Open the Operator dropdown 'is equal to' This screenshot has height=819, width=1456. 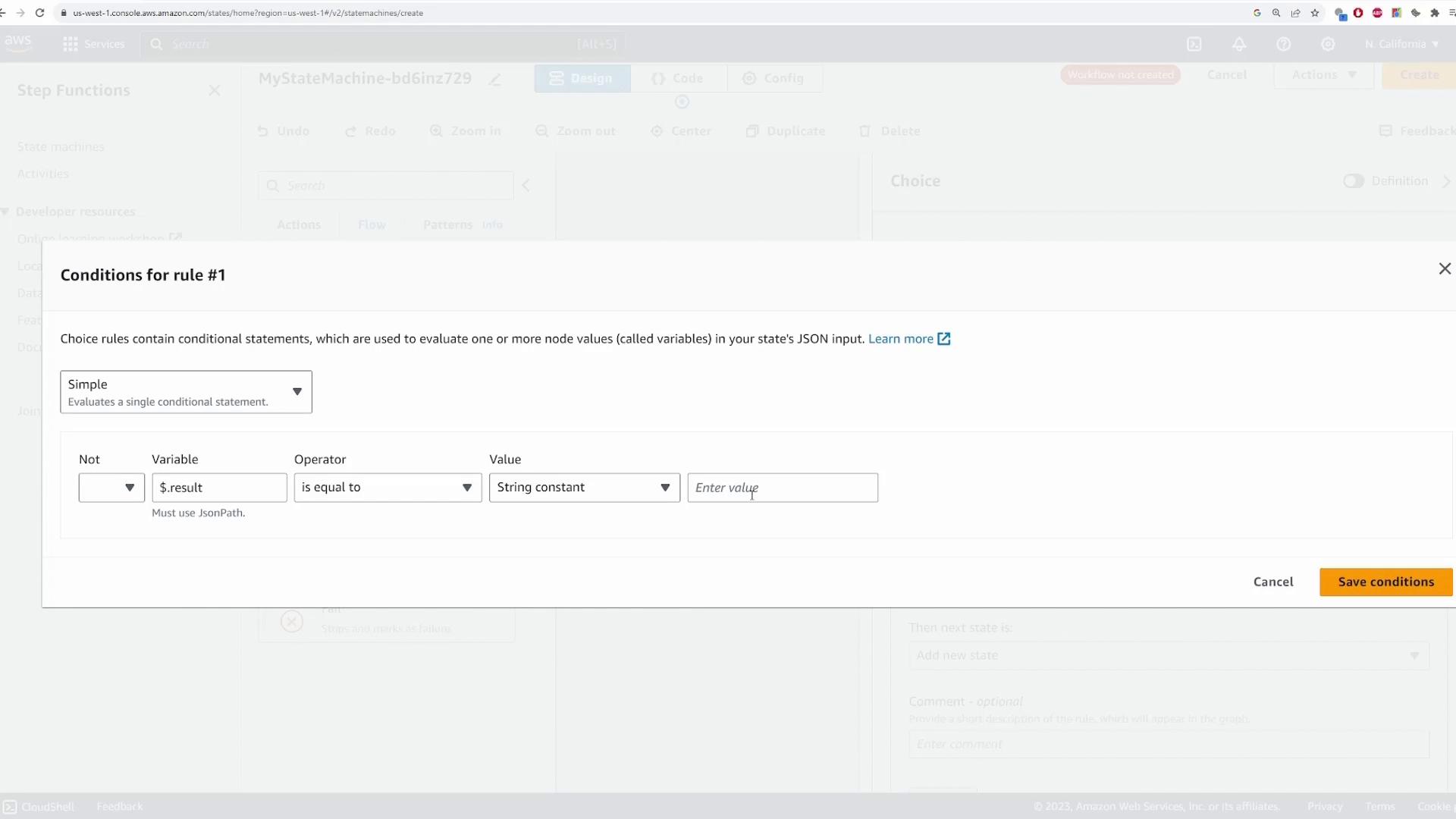388,488
